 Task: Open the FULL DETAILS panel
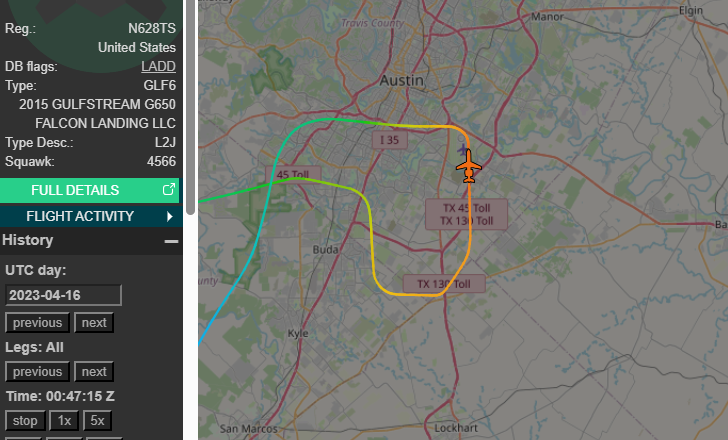tap(89, 190)
